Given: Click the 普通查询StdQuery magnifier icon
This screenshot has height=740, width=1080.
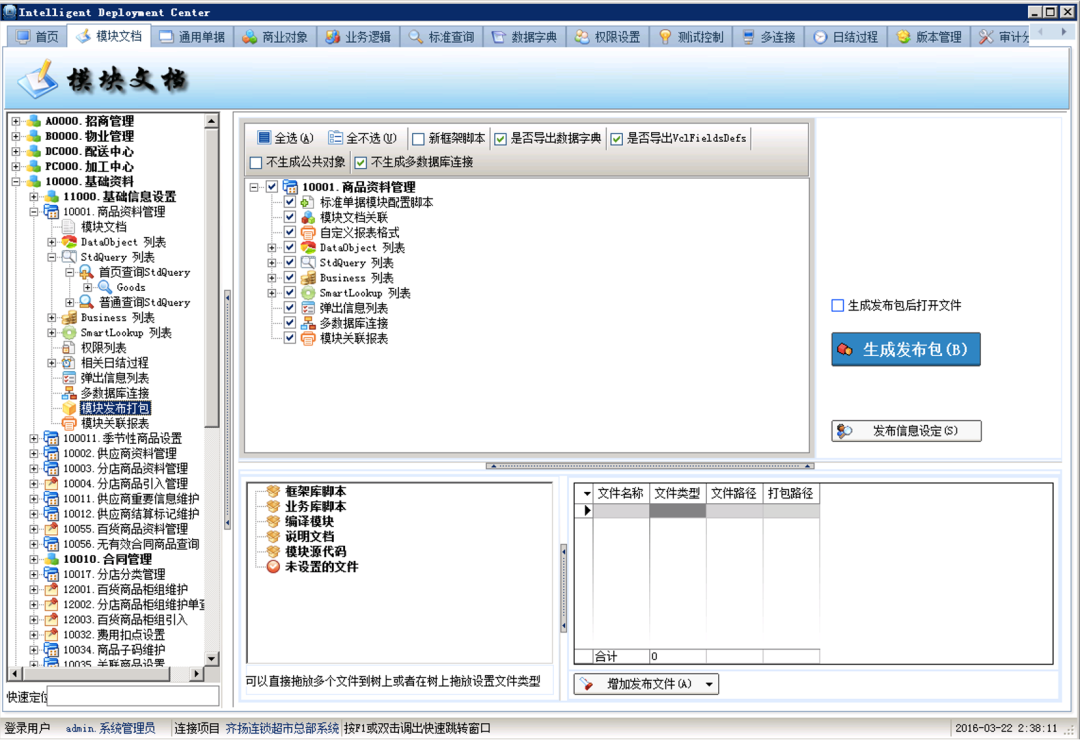Looking at the screenshot, I should [87, 302].
